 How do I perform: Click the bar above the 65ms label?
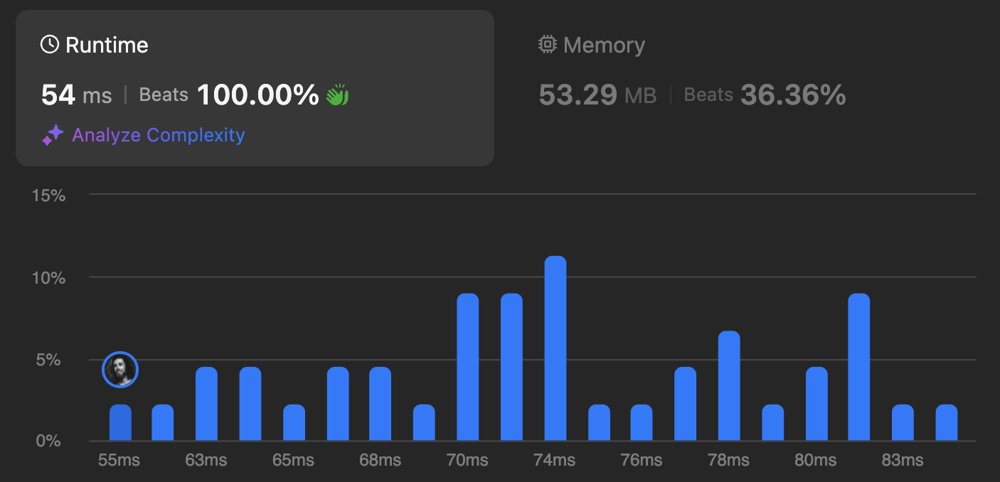tap(294, 423)
